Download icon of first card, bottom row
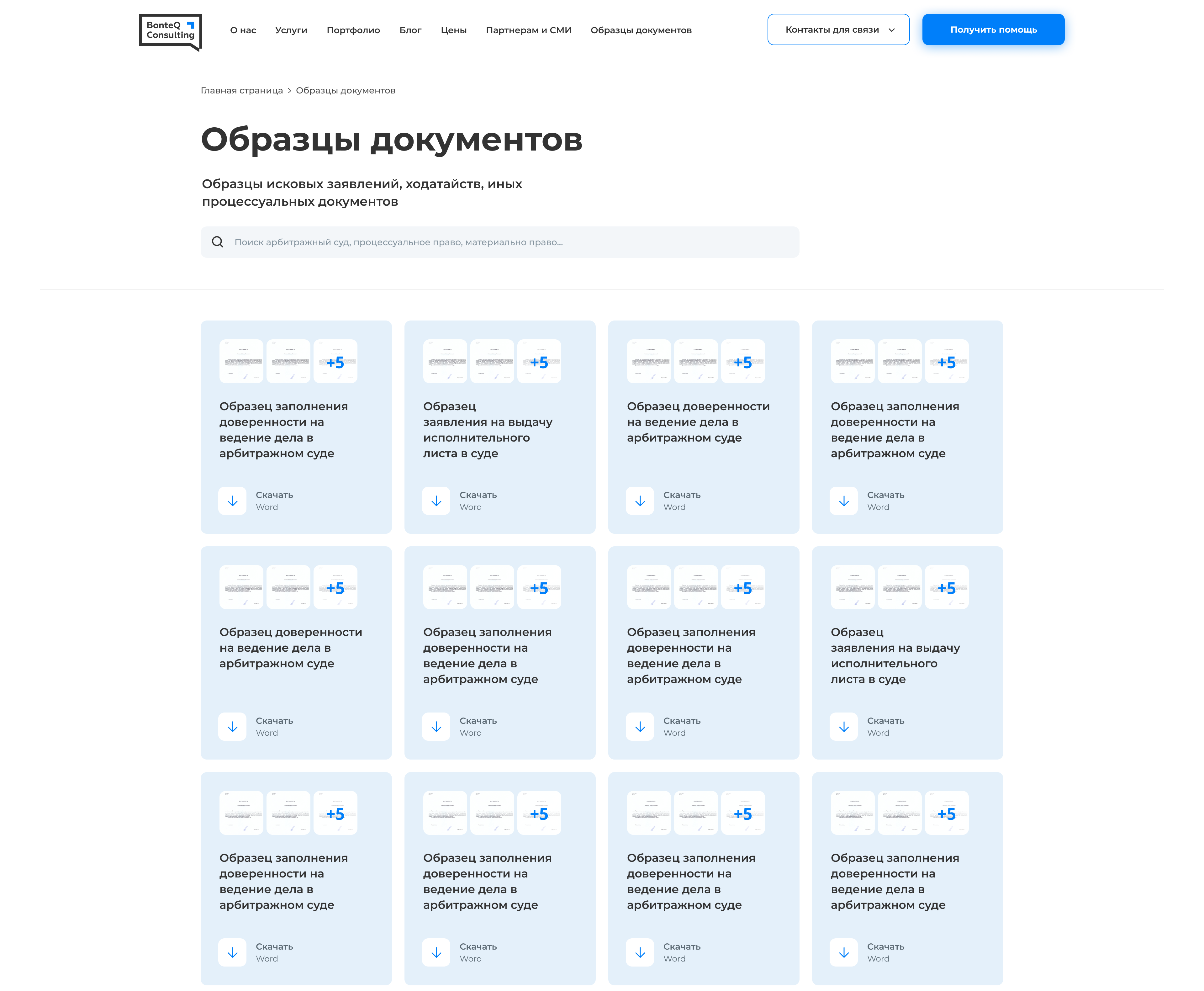The width and height of the screenshot is (1204, 991). [x=232, y=952]
